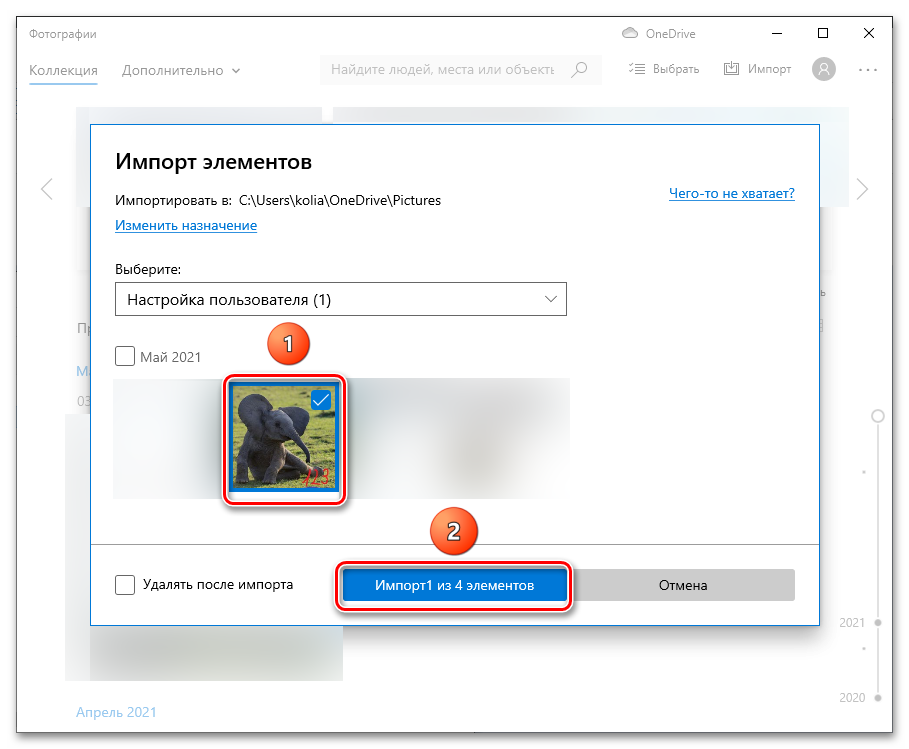Open the user account avatar
This screenshot has height=749, width=909.
click(x=823, y=69)
